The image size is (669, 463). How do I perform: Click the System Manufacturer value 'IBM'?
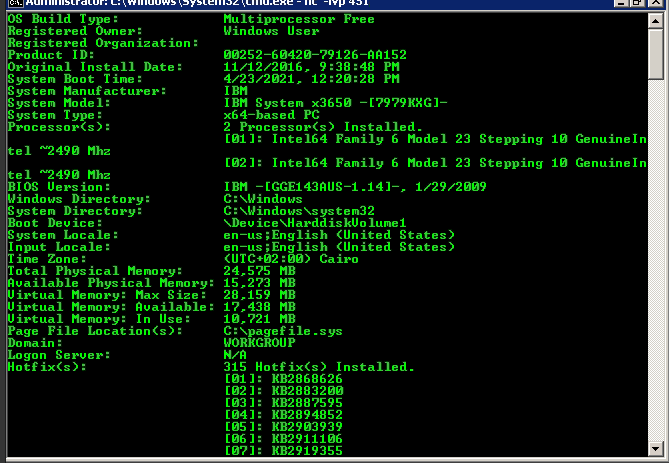(x=235, y=91)
